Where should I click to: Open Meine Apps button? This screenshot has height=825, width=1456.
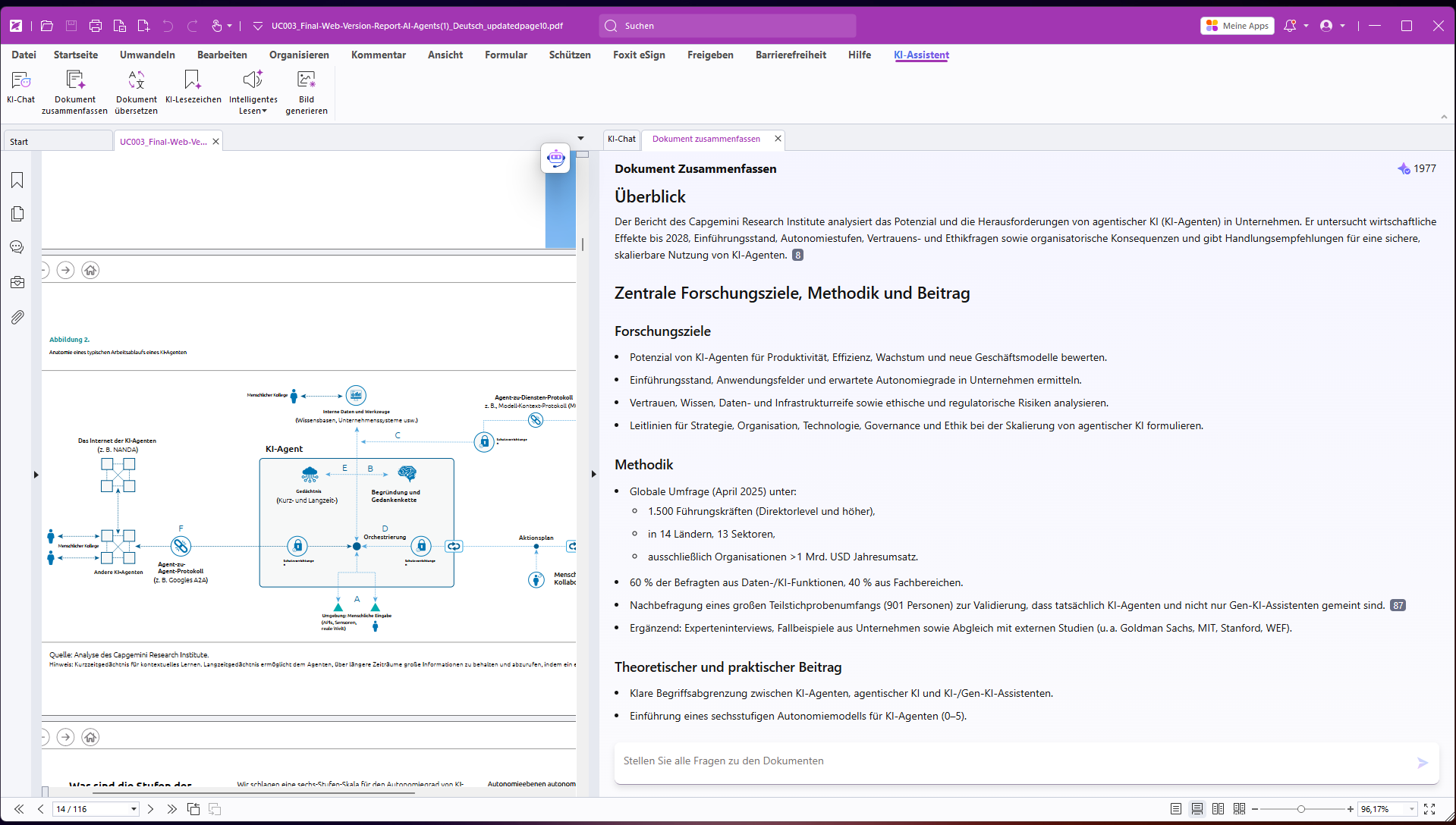[x=1237, y=26]
